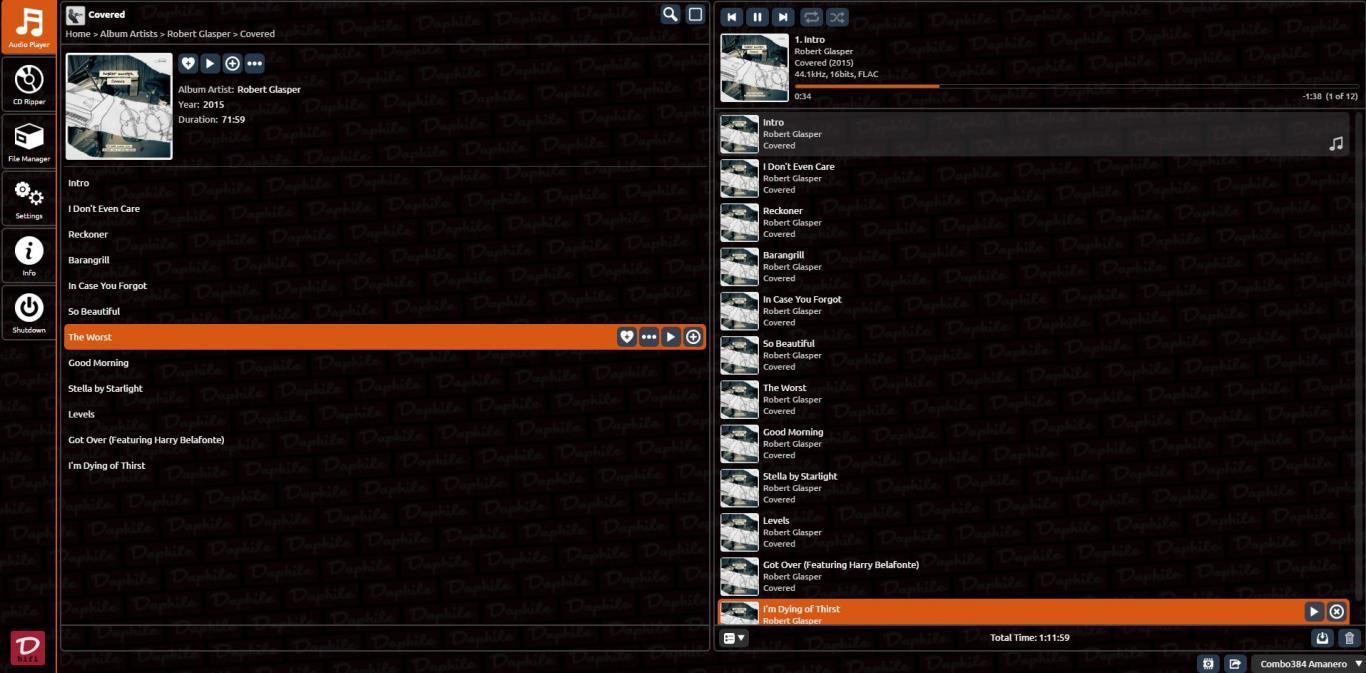Viewport: 1366px width, 673px height.
Task: Select In Case You Forgot in track list
Action: tap(385, 286)
